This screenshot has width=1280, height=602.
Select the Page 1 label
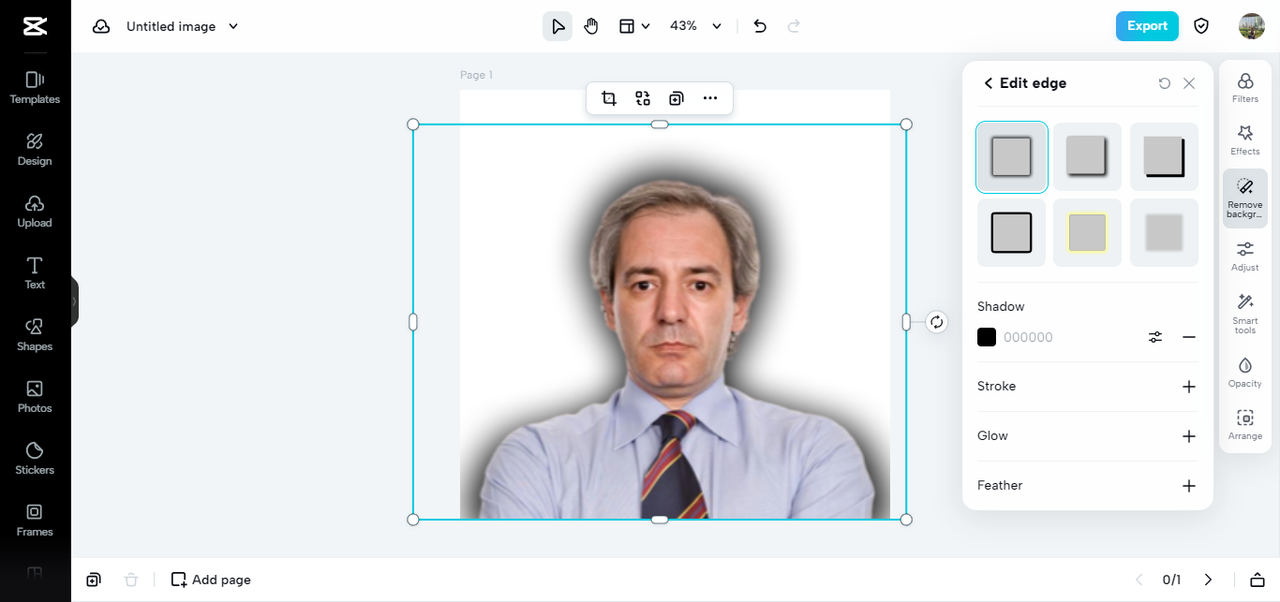click(x=476, y=75)
